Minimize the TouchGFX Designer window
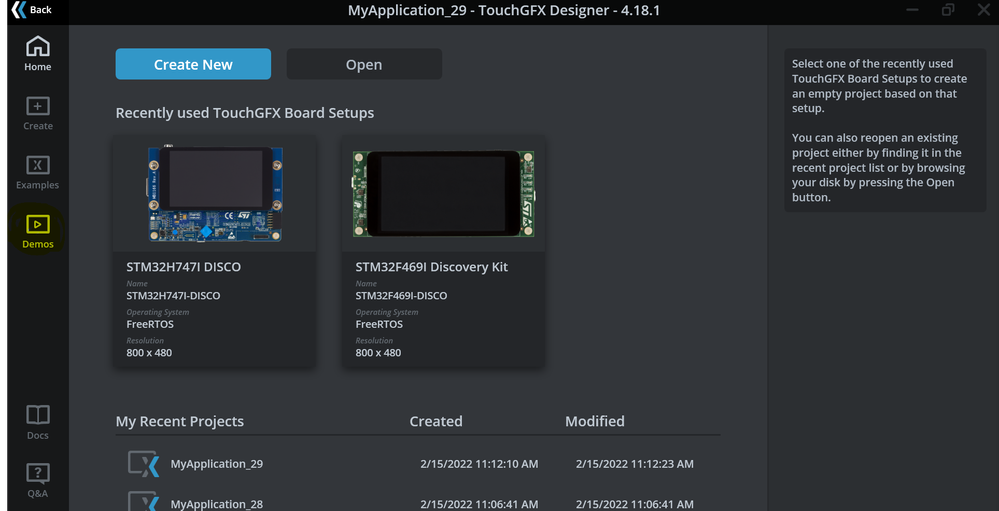 coord(912,10)
